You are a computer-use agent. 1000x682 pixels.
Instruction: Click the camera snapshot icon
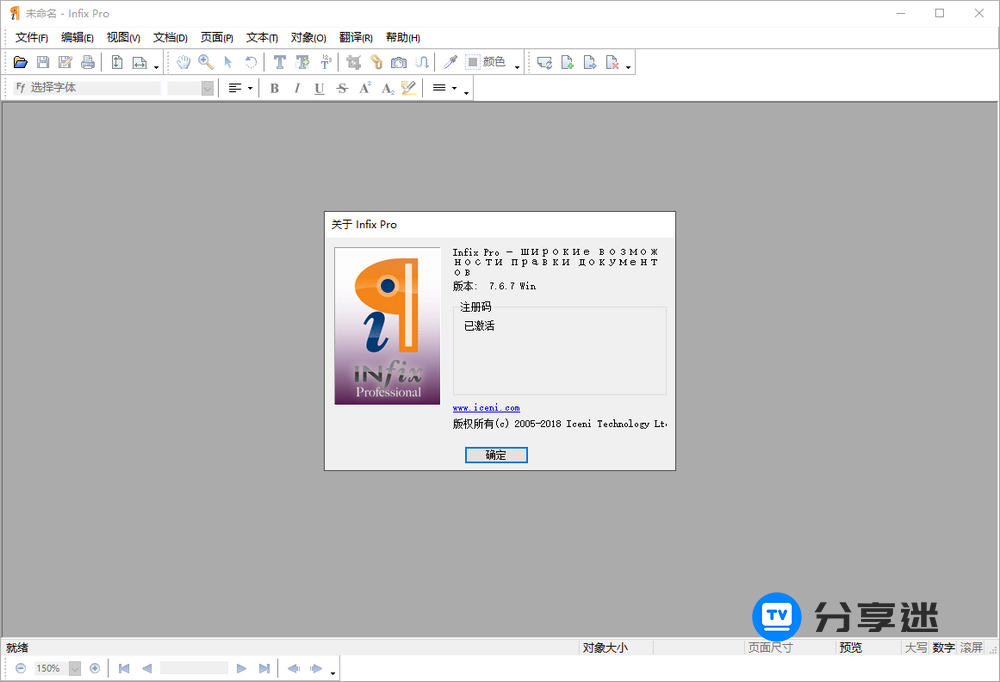coord(399,62)
